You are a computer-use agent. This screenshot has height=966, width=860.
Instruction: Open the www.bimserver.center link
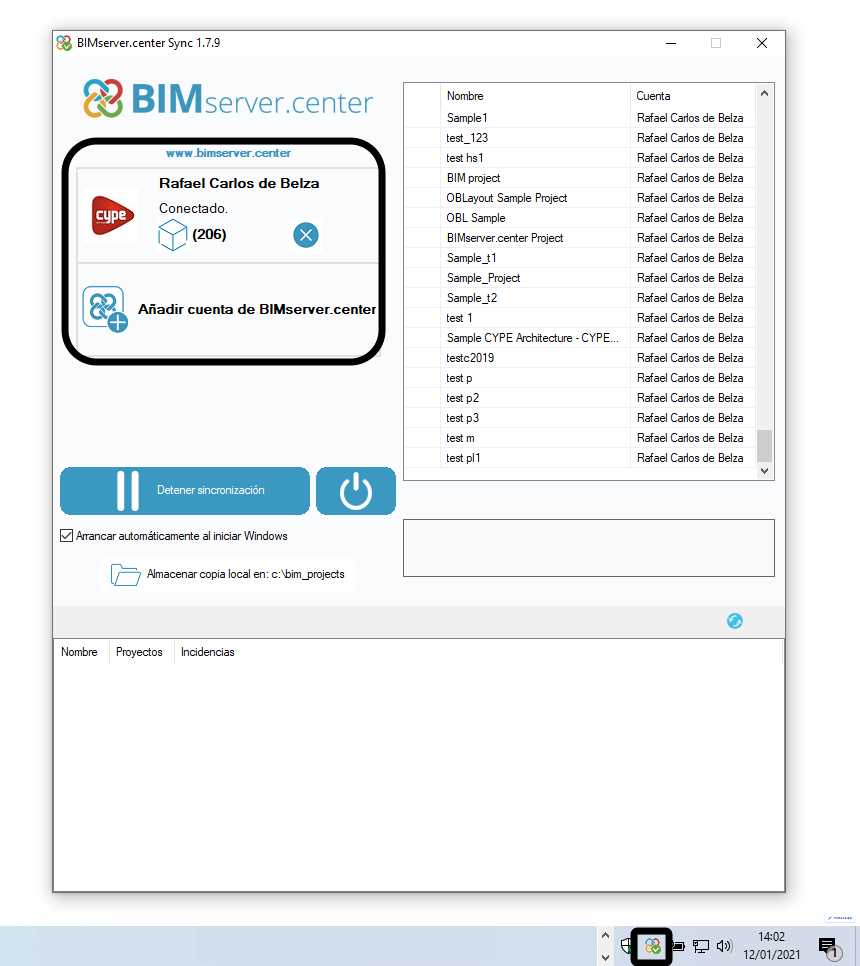click(228, 153)
